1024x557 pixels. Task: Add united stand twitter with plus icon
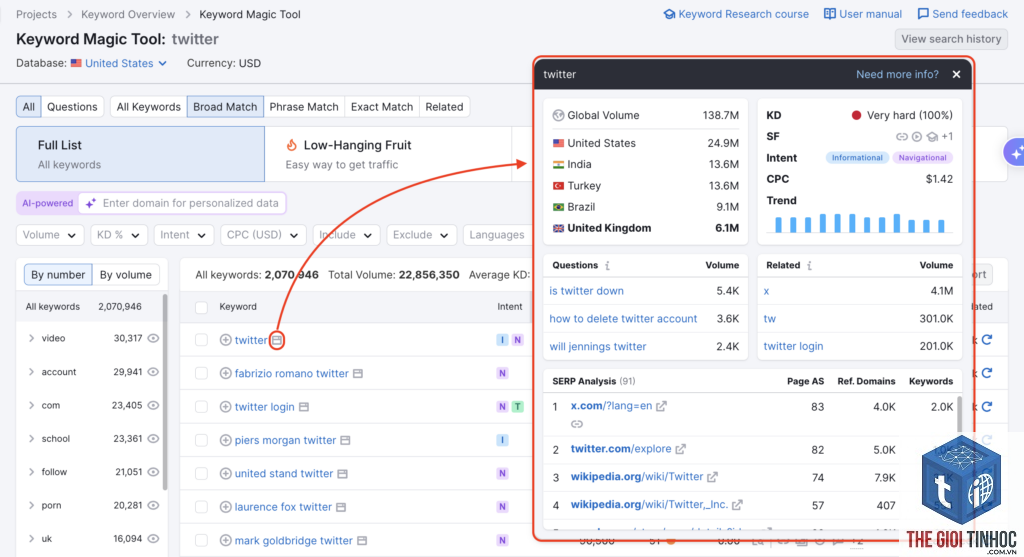(225, 473)
